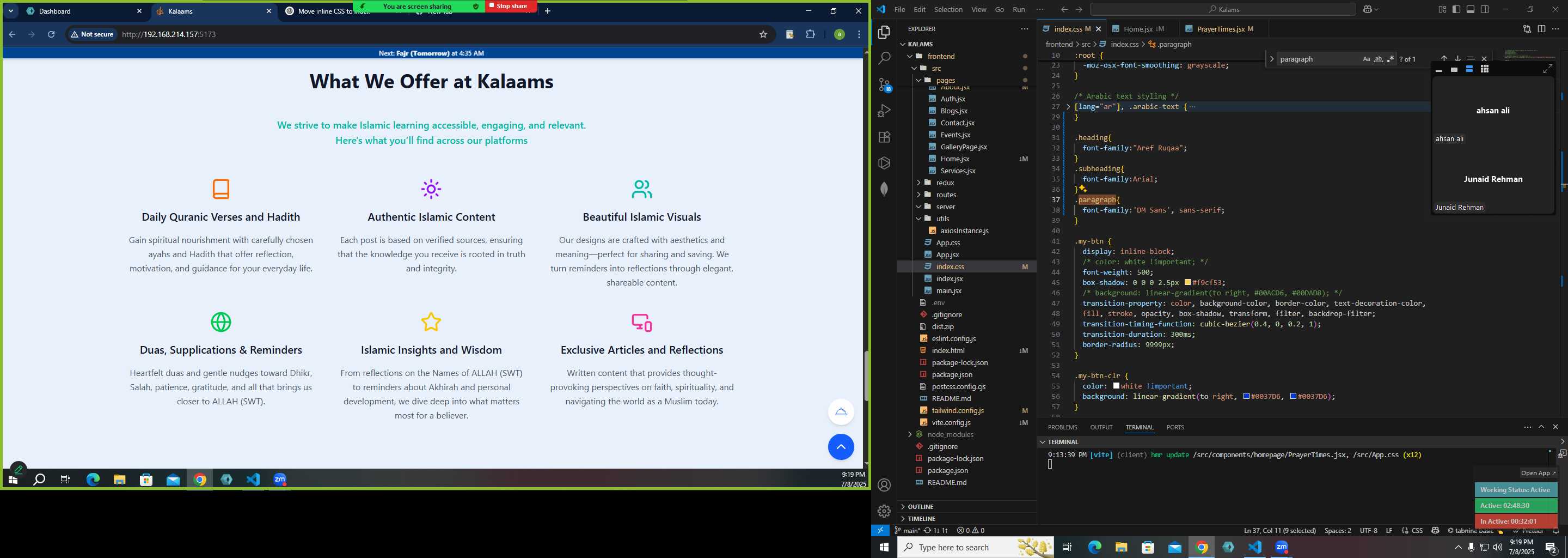Open Home.jsx in the Explorer pages folder
Screen dimensions: 1568x558
coord(954,159)
